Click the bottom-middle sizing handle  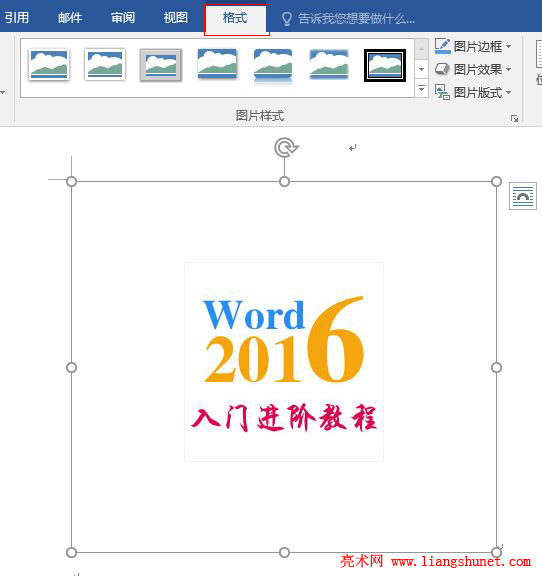[x=284, y=552]
